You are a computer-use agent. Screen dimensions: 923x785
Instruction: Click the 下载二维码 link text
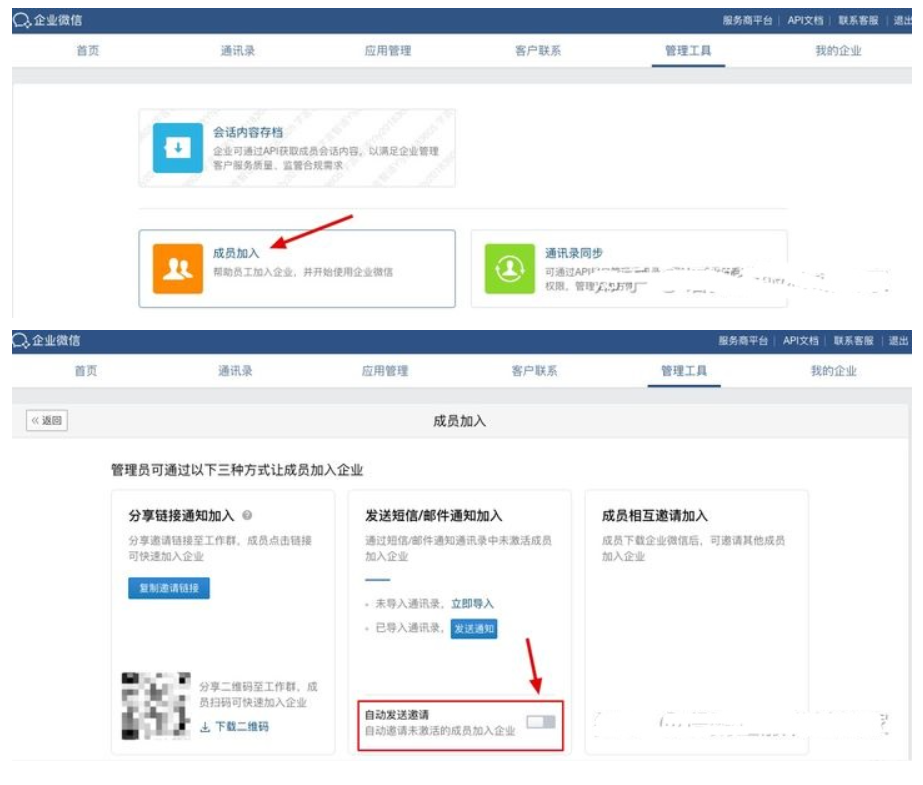(x=242, y=727)
